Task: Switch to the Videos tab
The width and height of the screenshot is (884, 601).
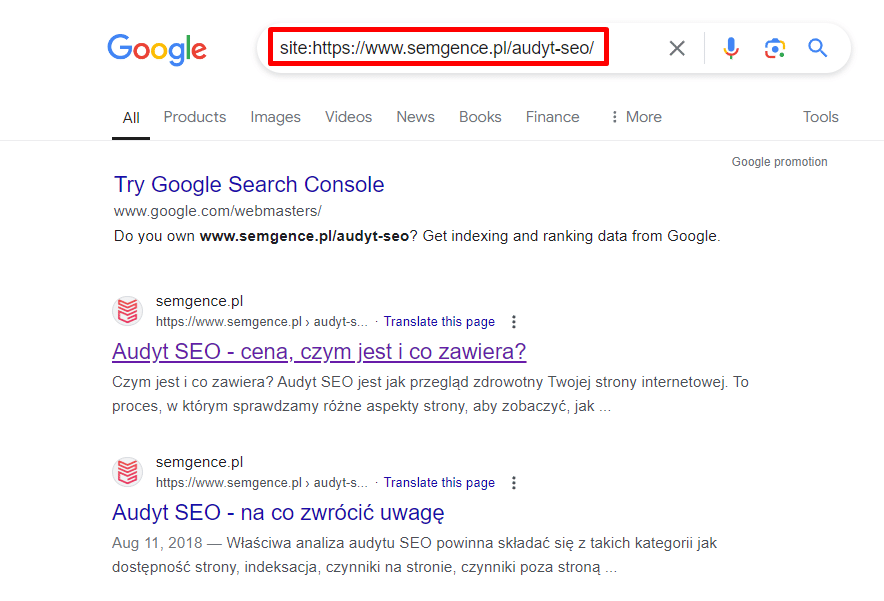Action: 348,117
